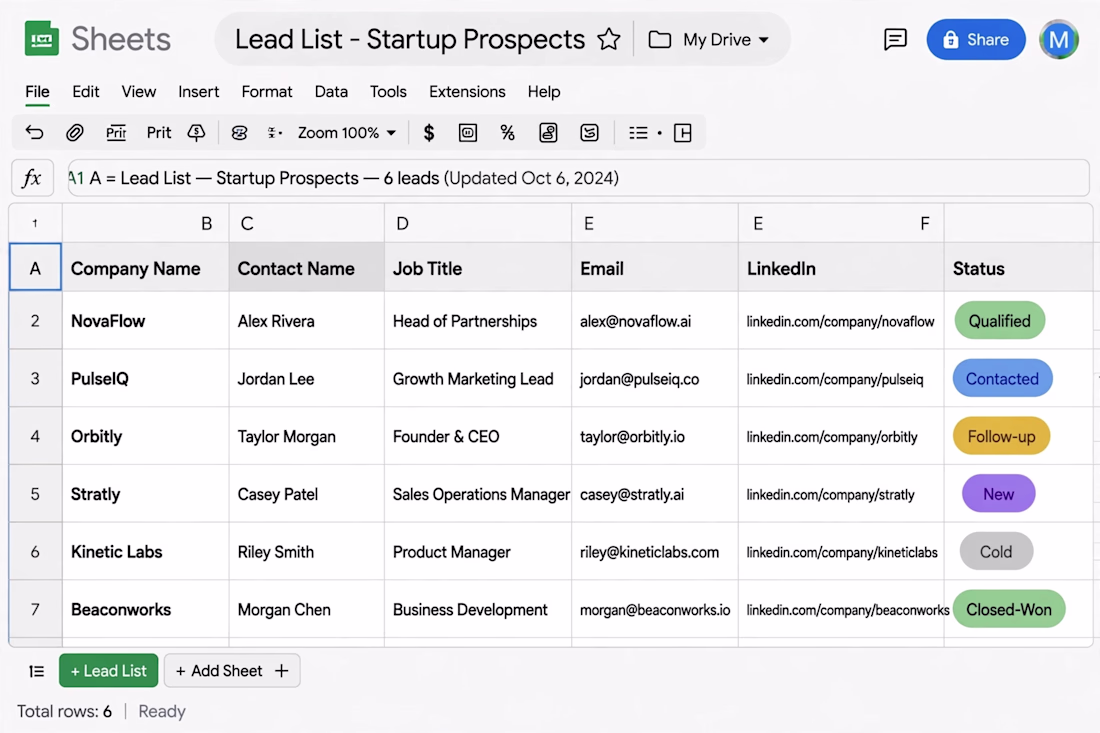Open the linkedin.com/company/orbitly link
Image resolution: width=1100 pixels, height=733 pixels.
[831, 437]
